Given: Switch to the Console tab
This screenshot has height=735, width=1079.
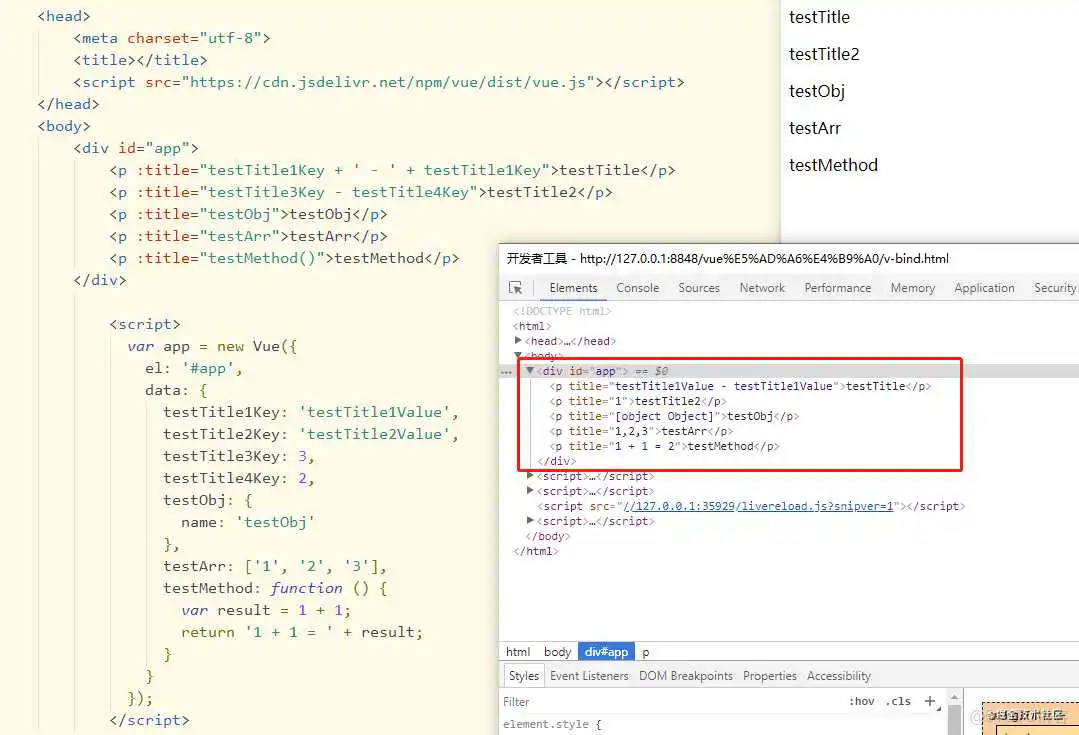Looking at the screenshot, I should tap(638, 287).
